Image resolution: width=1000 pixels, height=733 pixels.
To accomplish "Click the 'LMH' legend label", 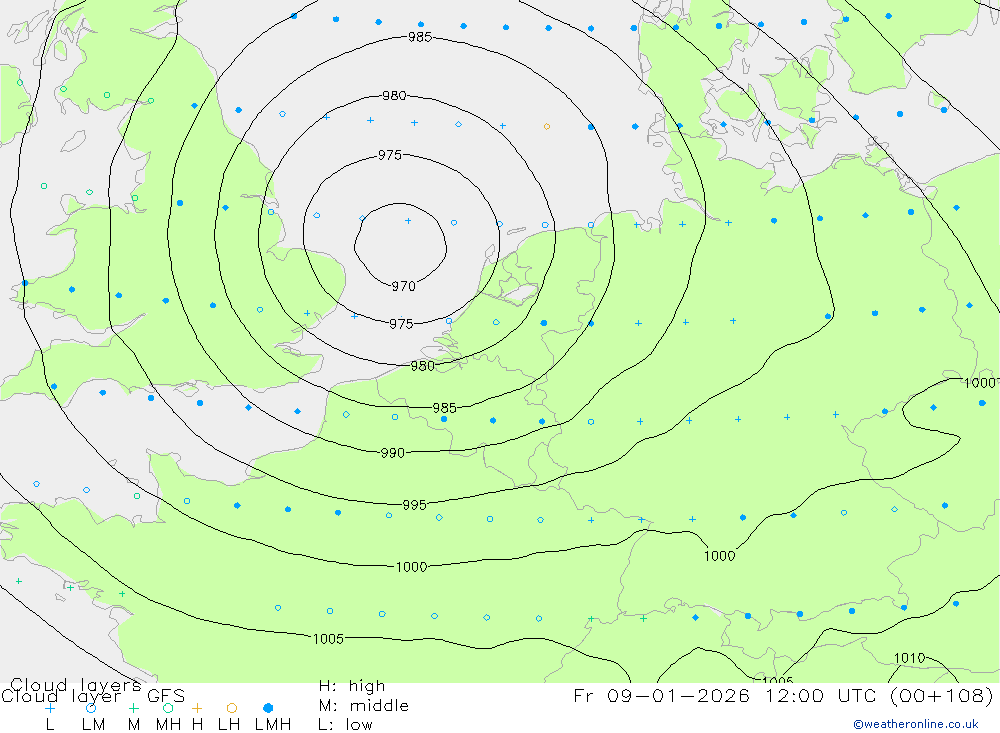I will click(273, 725).
